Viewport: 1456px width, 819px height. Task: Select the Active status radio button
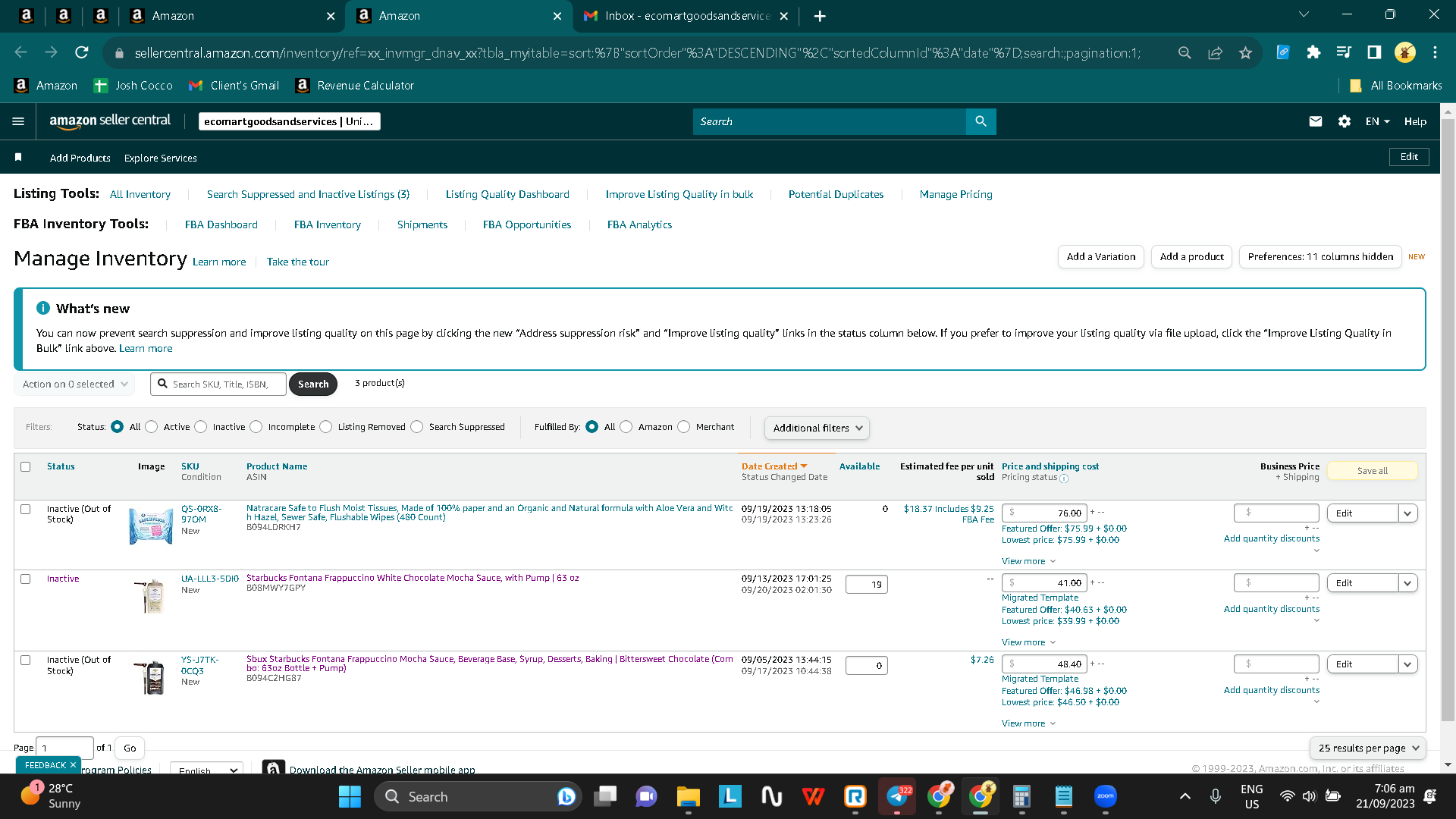[x=152, y=427]
